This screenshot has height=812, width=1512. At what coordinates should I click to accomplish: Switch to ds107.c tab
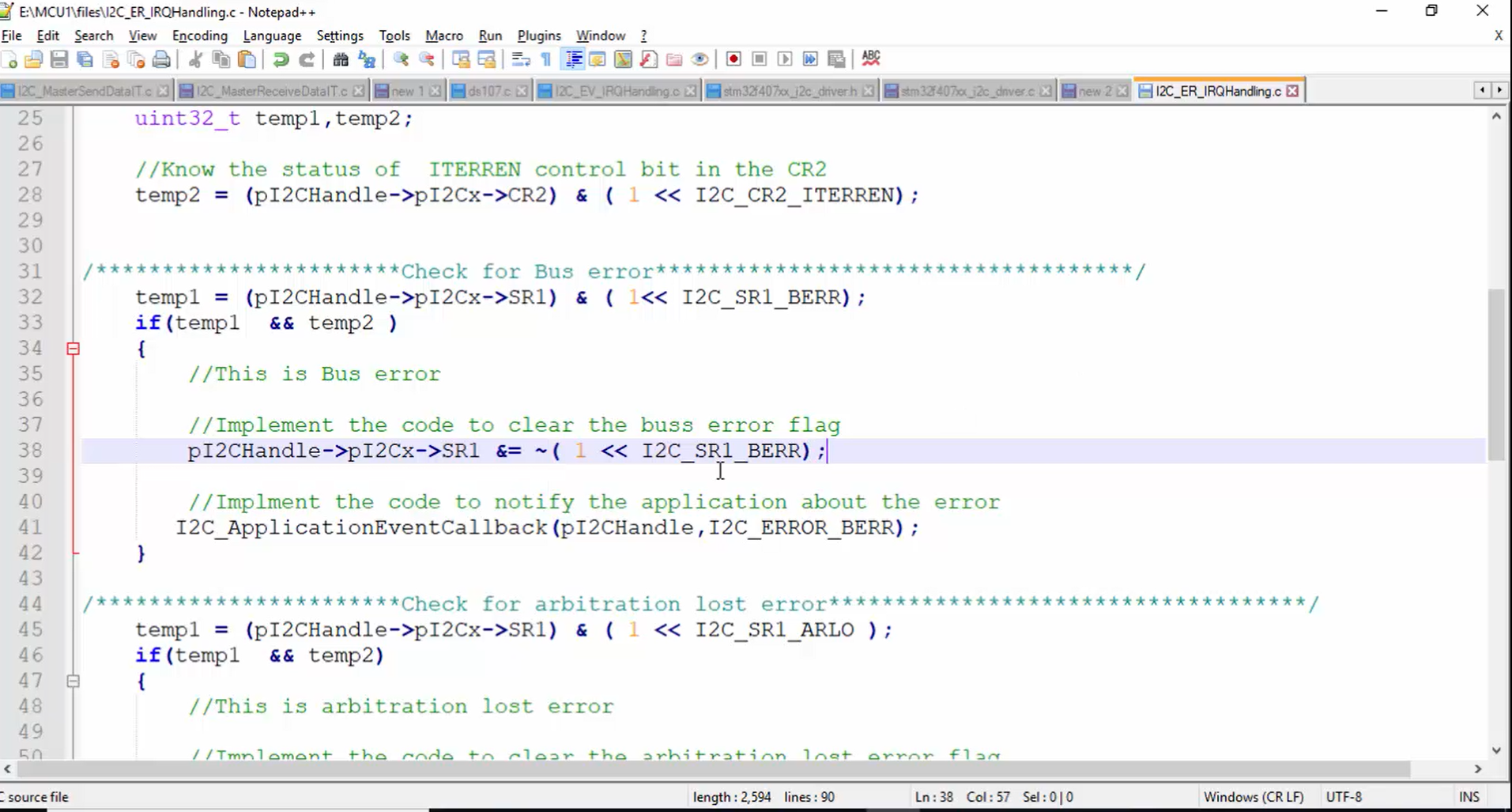[489, 91]
